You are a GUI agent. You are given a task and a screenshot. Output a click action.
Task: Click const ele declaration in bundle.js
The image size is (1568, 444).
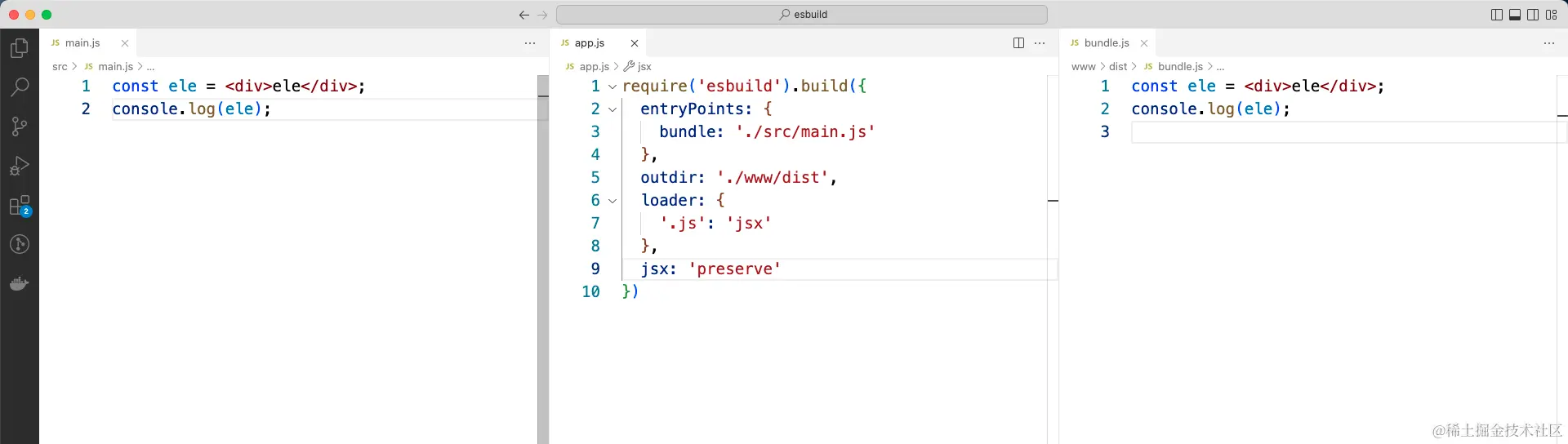tap(1258, 87)
